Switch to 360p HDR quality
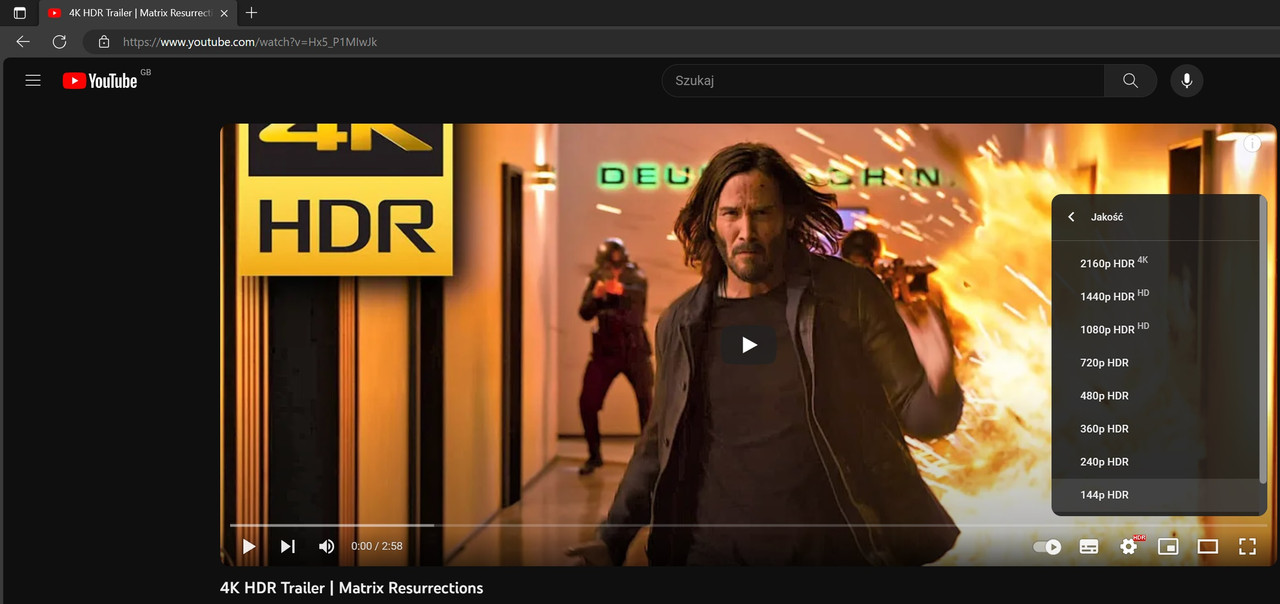Viewport: 1280px width, 604px height. (1155, 428)
